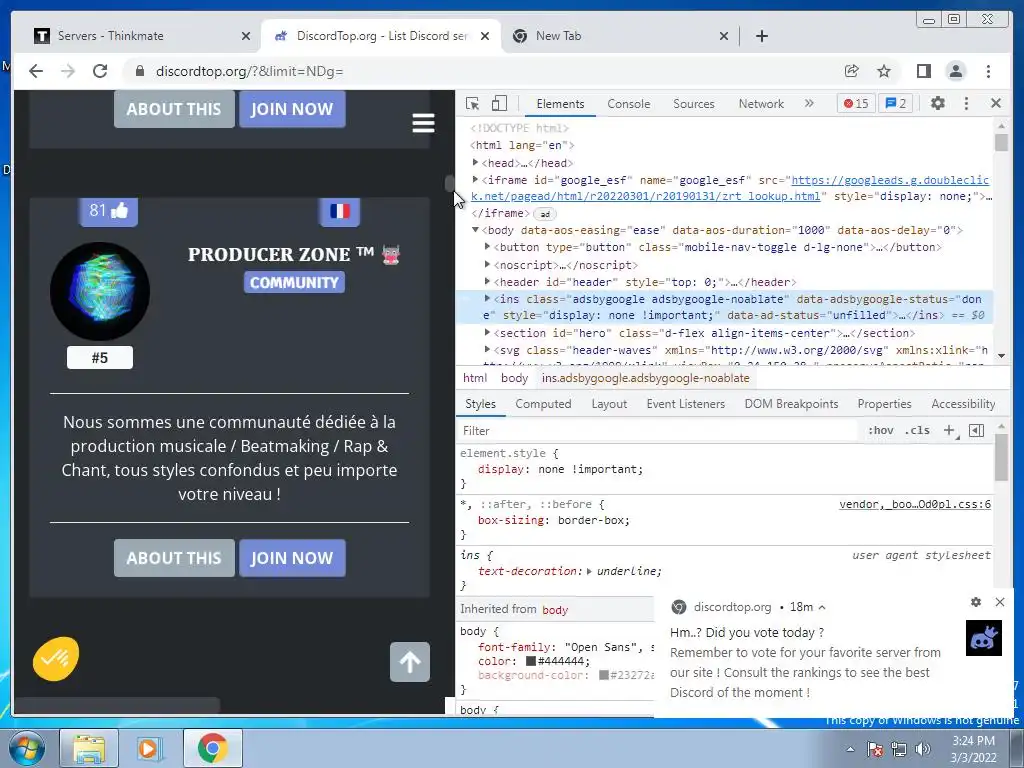This screenshot has width=1024, height=768.
Task: Open the Accessibility tab
Action: [x=963, y=404]
